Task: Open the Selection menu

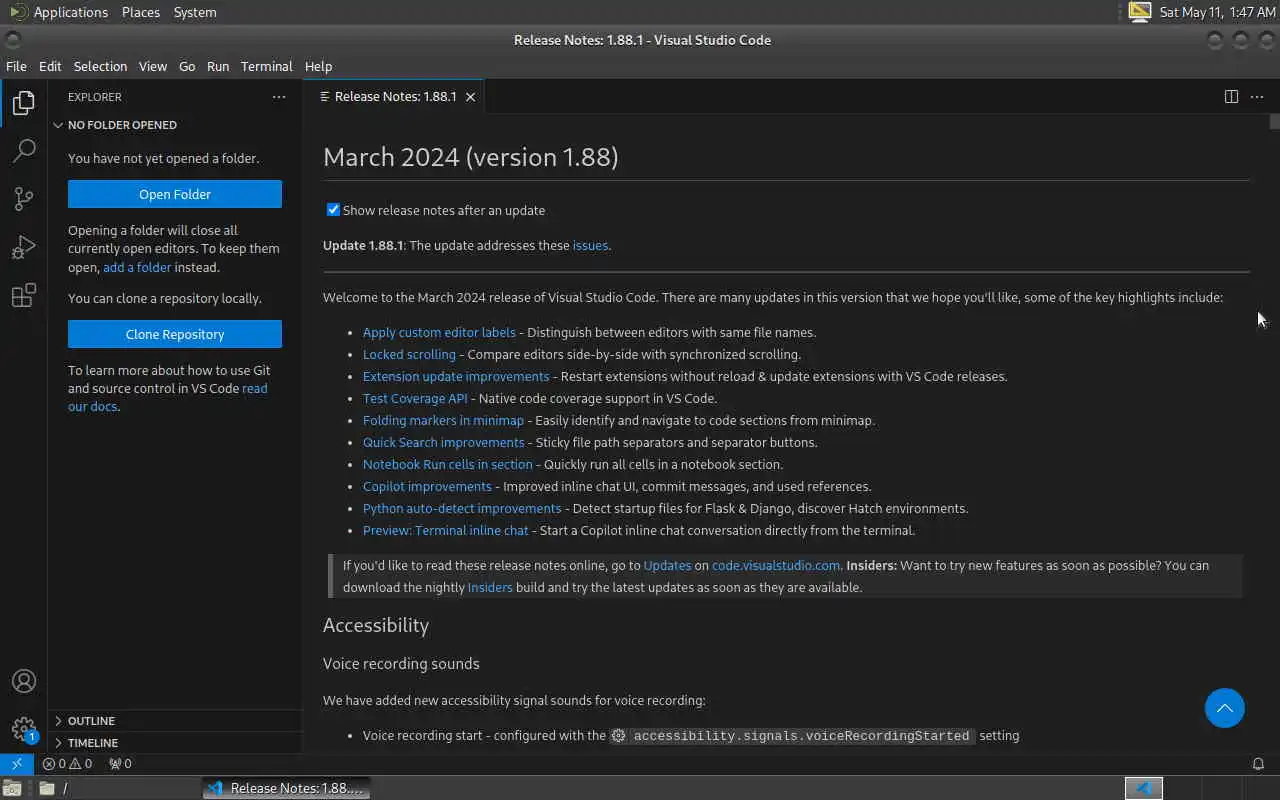Action: point(100,66)
